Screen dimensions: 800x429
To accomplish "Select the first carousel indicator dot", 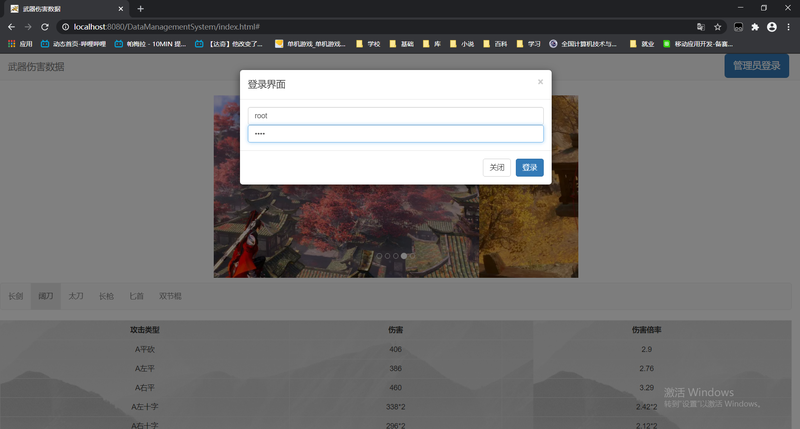I will tap(379, 256).
